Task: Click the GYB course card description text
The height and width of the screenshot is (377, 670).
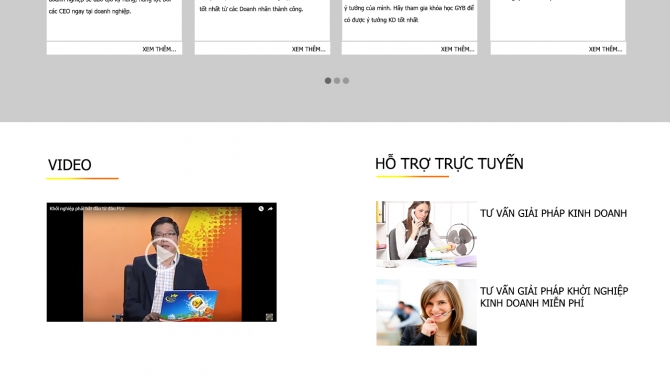Action: coord(409,14)
